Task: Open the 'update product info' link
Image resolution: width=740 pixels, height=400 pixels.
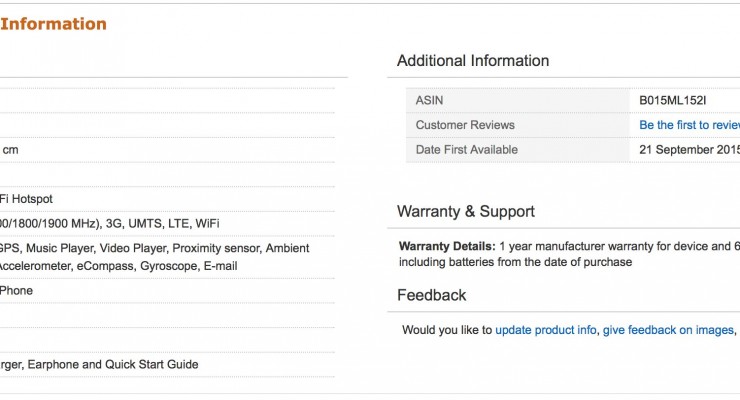Action: click(545, 330)
